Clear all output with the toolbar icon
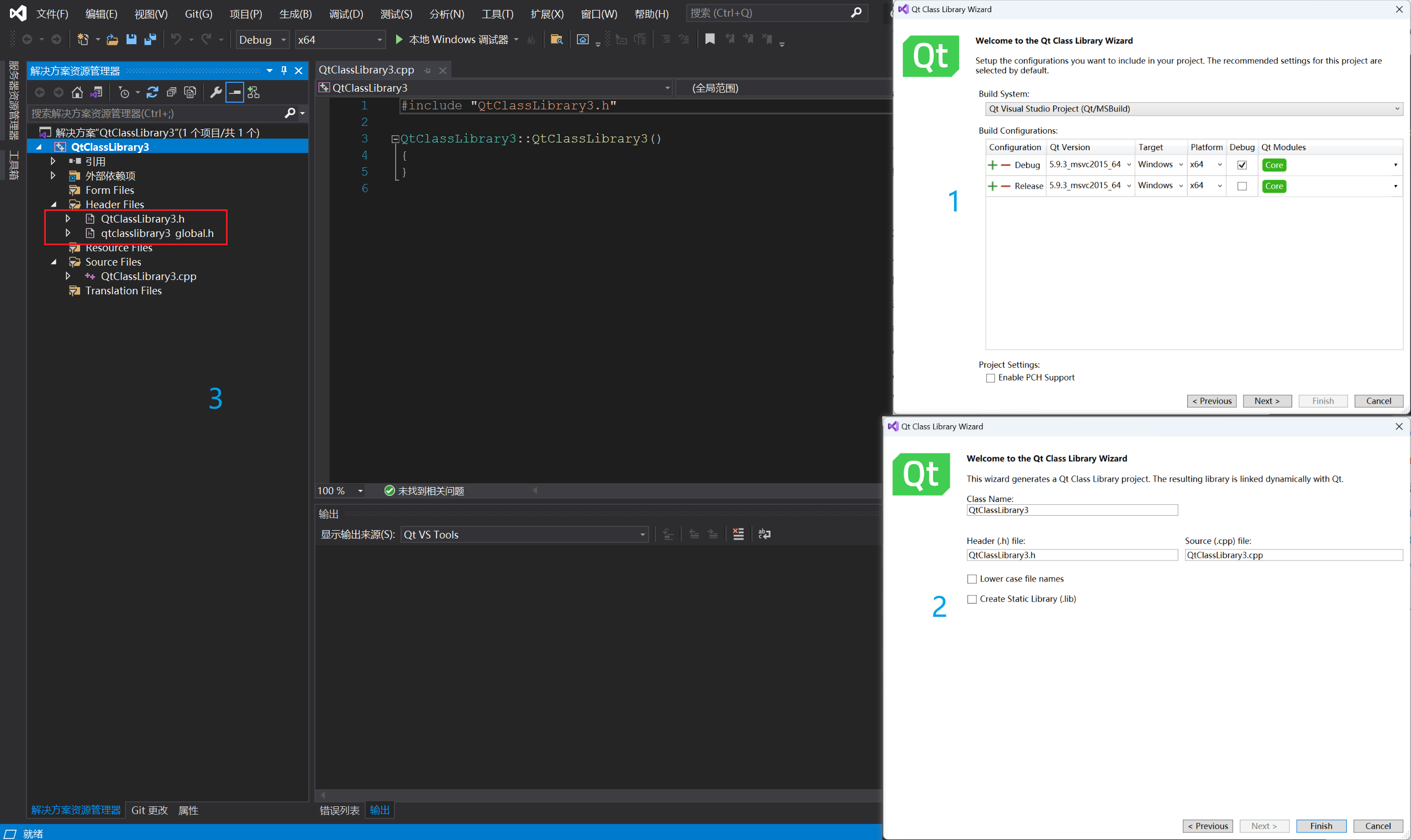This screenshot has width=1411, height=840. (738, 534)
